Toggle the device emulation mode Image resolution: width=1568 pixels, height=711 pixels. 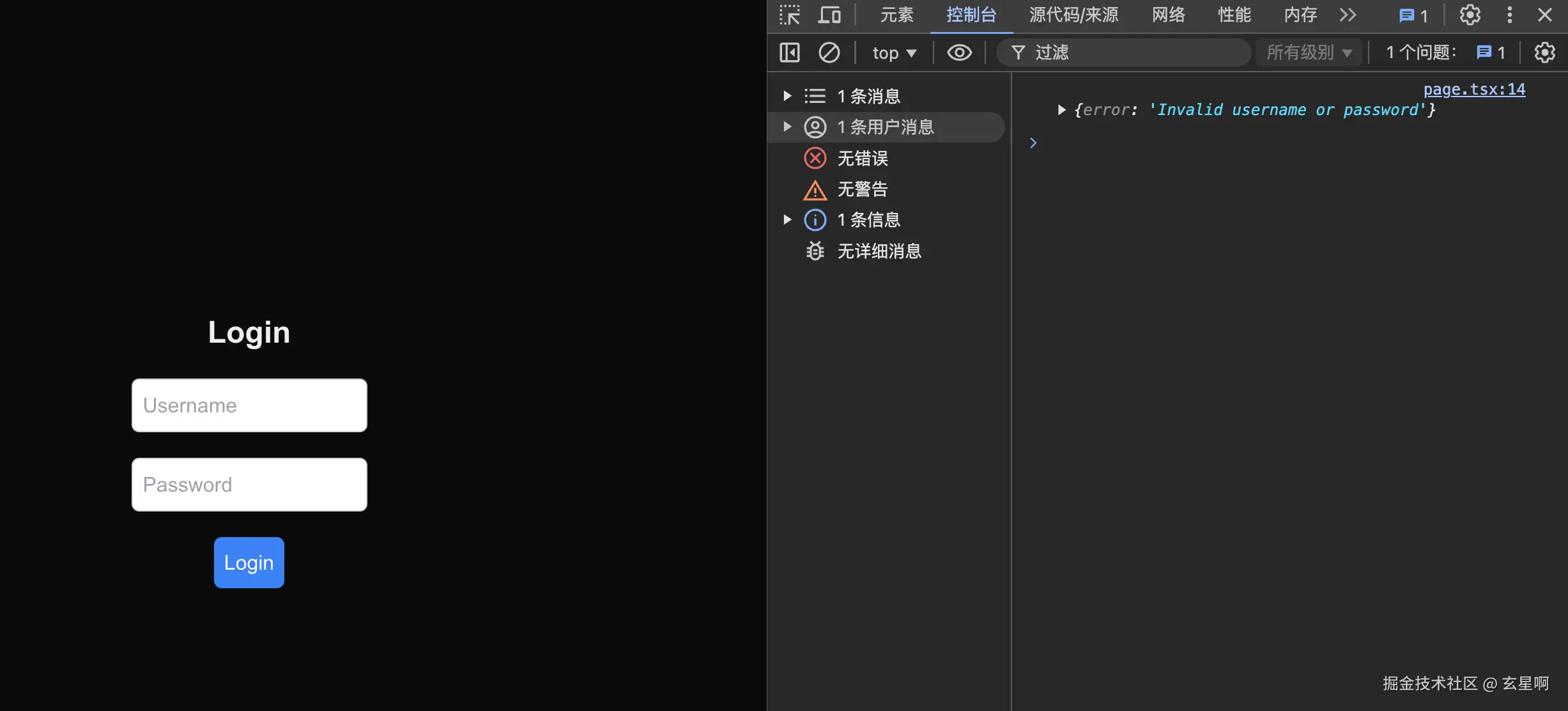(x=829, y=15)
